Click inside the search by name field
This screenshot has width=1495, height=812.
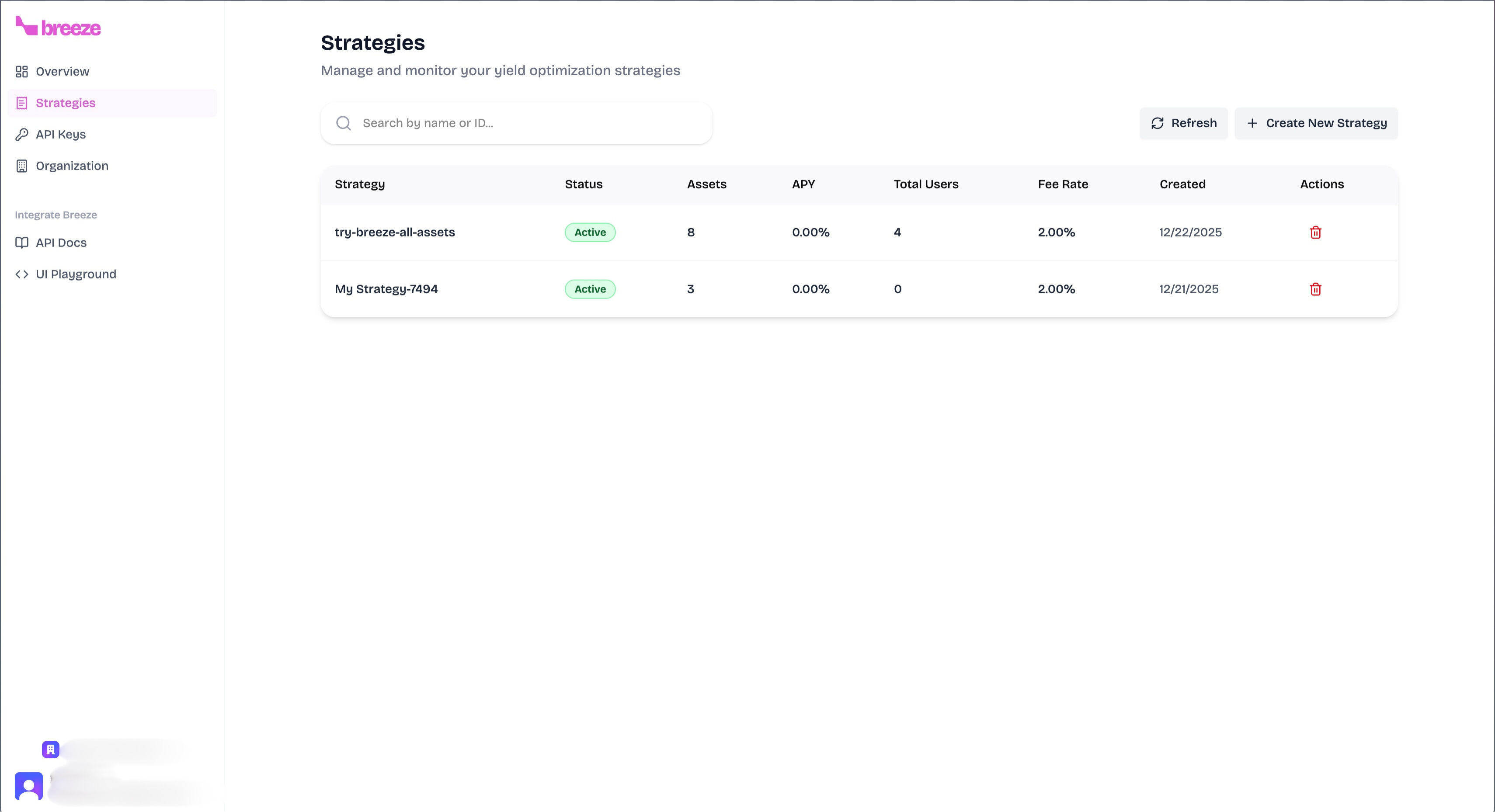click(x=517, y=122)
